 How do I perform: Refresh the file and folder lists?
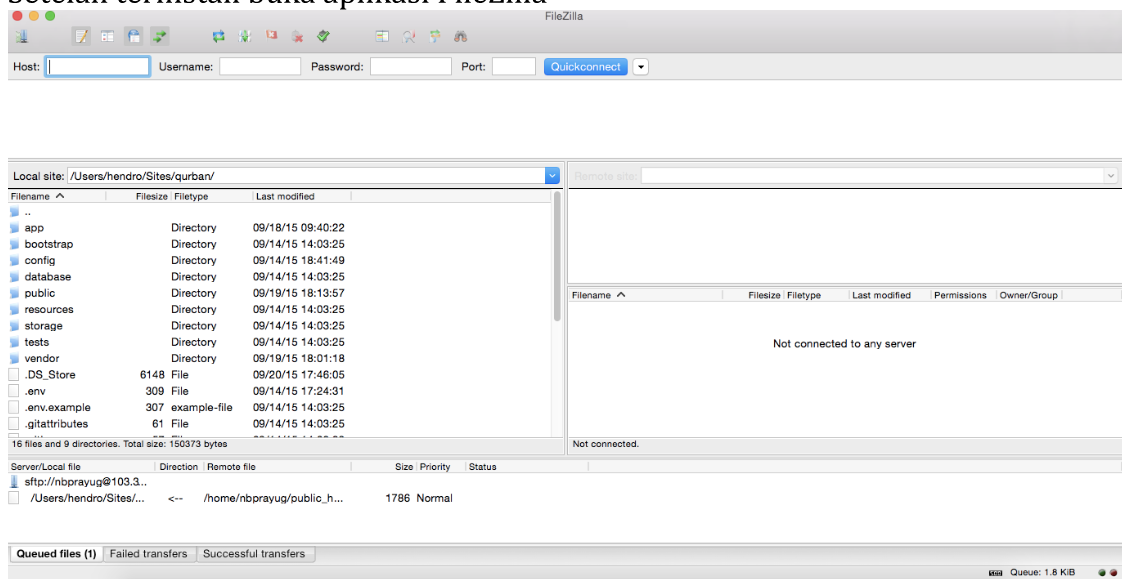[x=218, y=33]
